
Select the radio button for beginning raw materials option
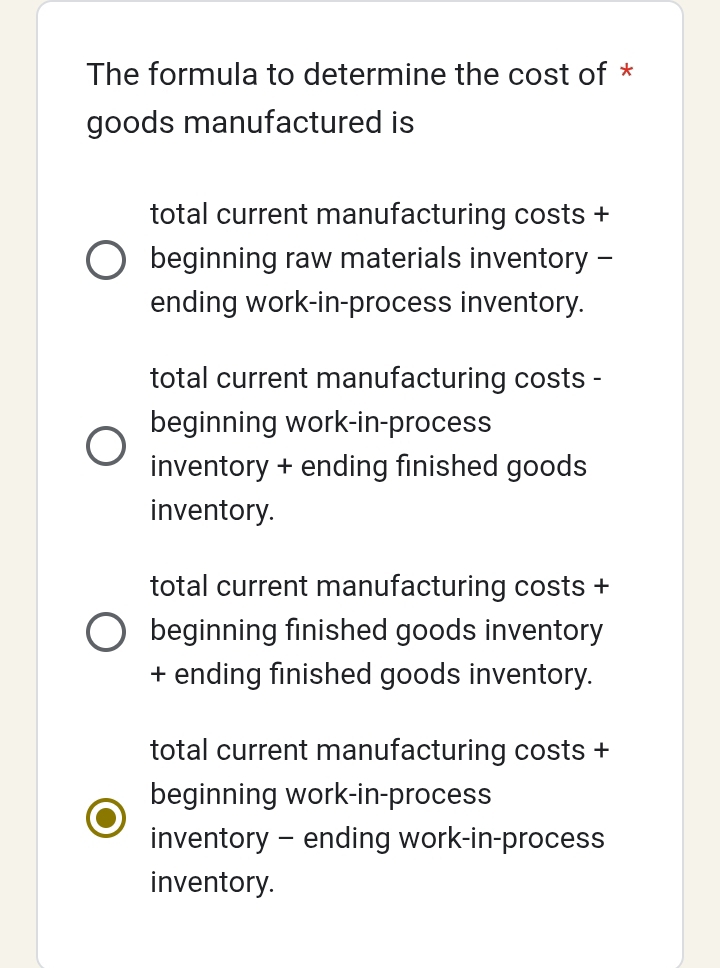pyautogui.click(x=106, y=259)
